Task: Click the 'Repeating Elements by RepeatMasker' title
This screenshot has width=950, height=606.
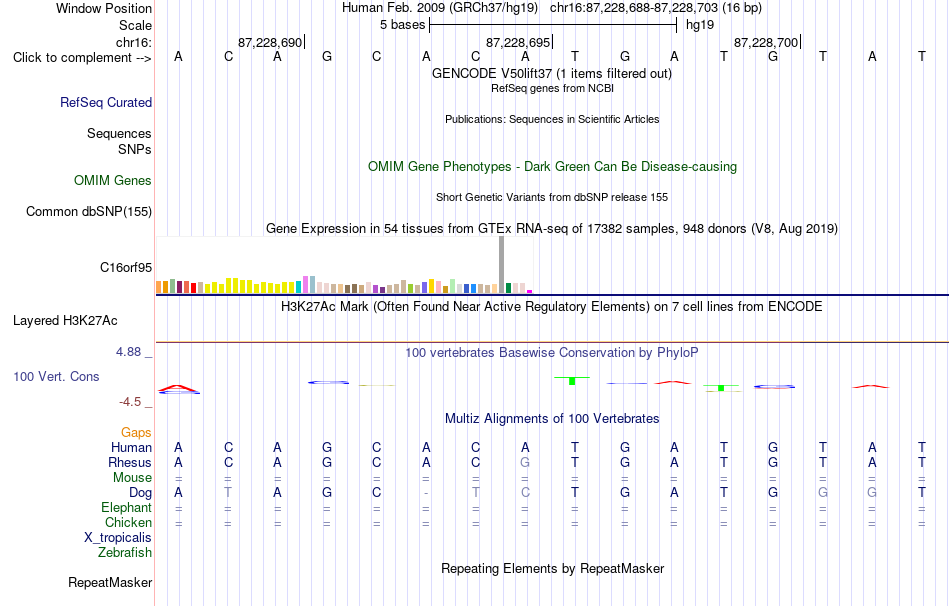Action: (553, 569)
